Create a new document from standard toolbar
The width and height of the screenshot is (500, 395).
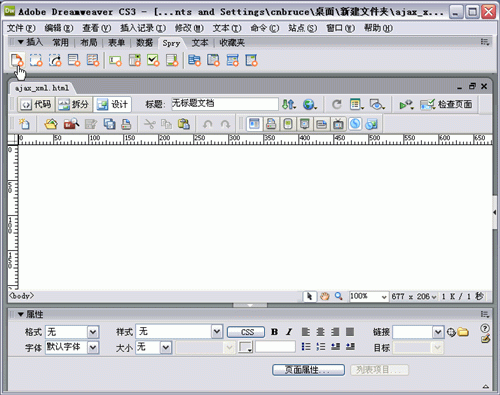pos(24,124)
